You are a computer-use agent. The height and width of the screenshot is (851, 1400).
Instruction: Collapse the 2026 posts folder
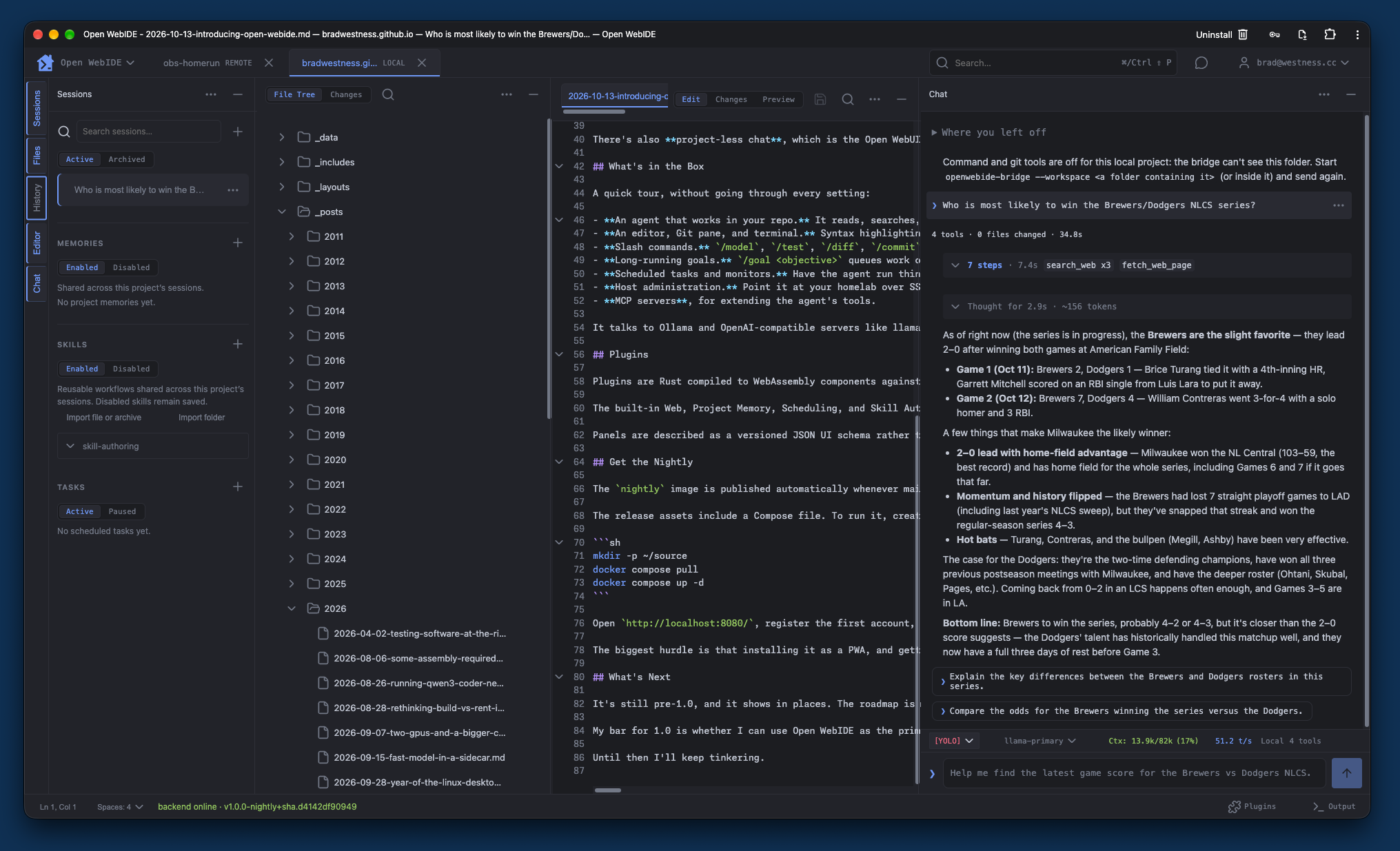click(x=292, y=608)
